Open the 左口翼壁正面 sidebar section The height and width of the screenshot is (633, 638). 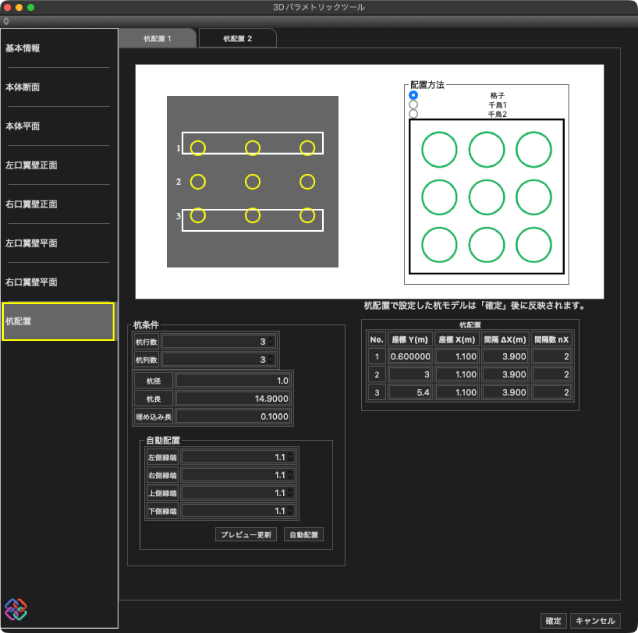59,165
